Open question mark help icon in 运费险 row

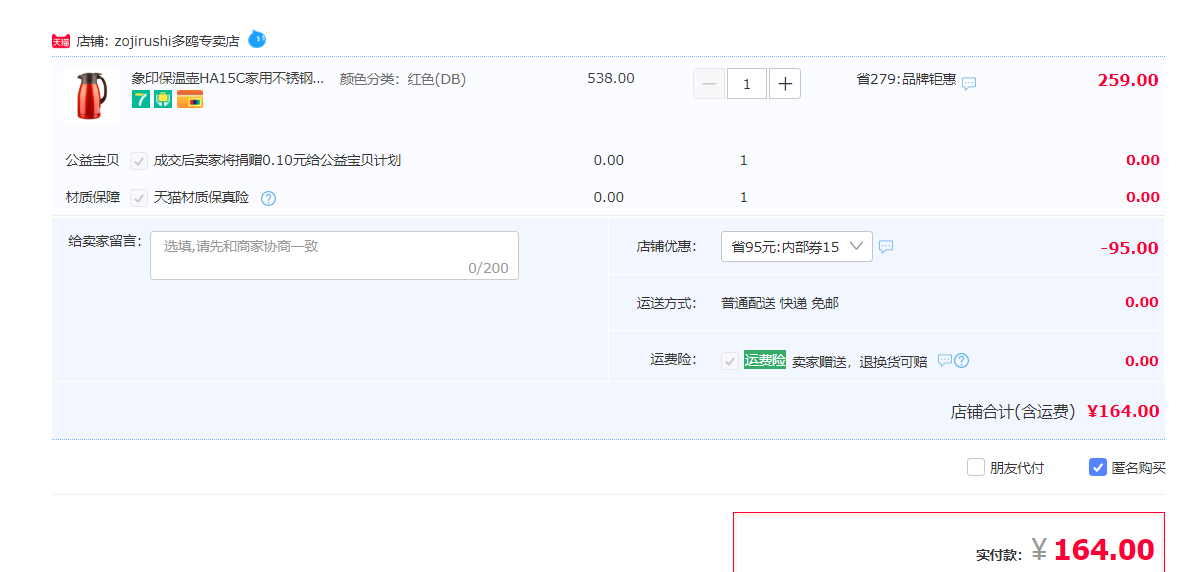point(962,360)
